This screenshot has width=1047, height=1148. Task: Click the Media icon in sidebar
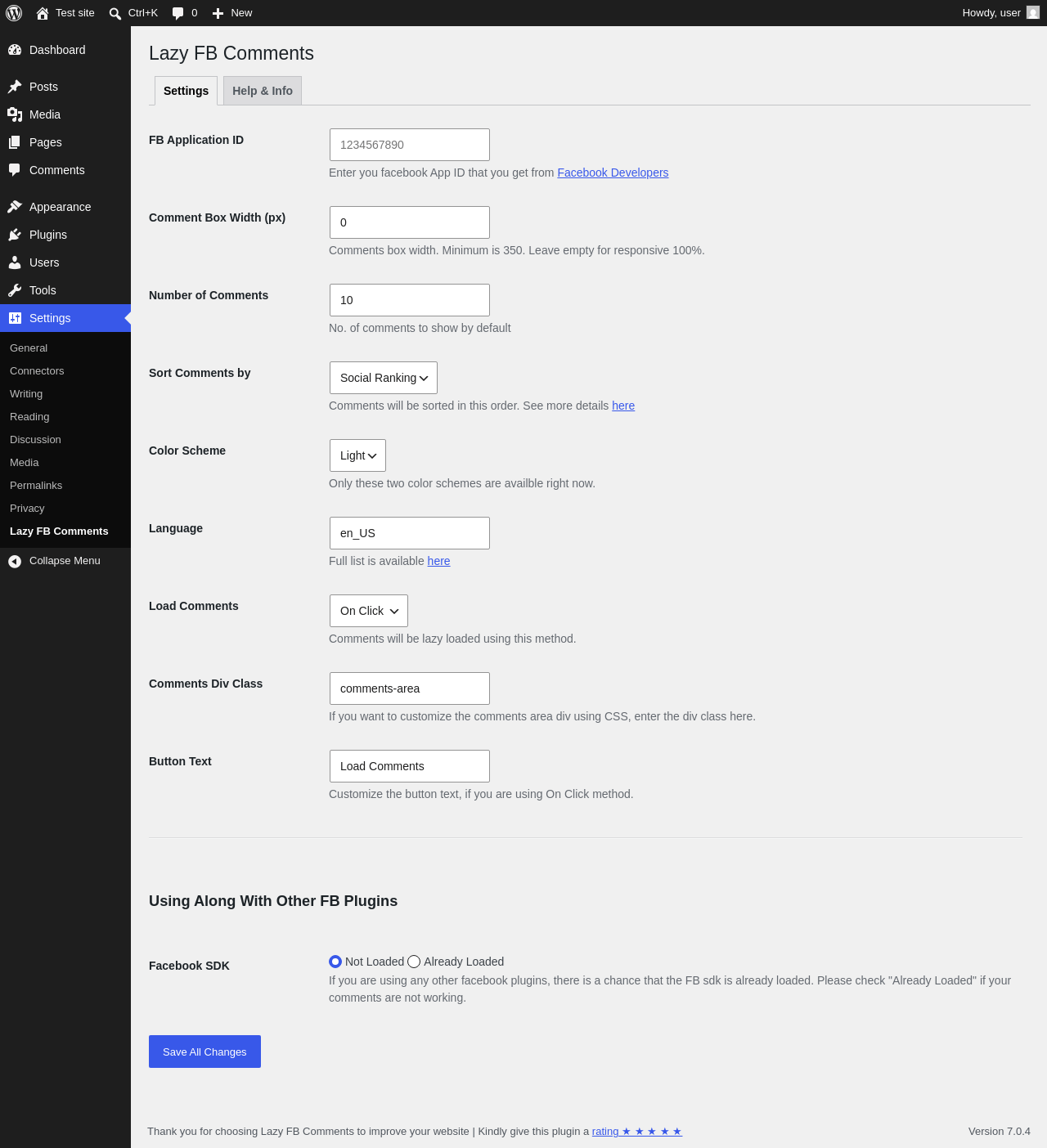pyautogui.click(x=15, y=114)
